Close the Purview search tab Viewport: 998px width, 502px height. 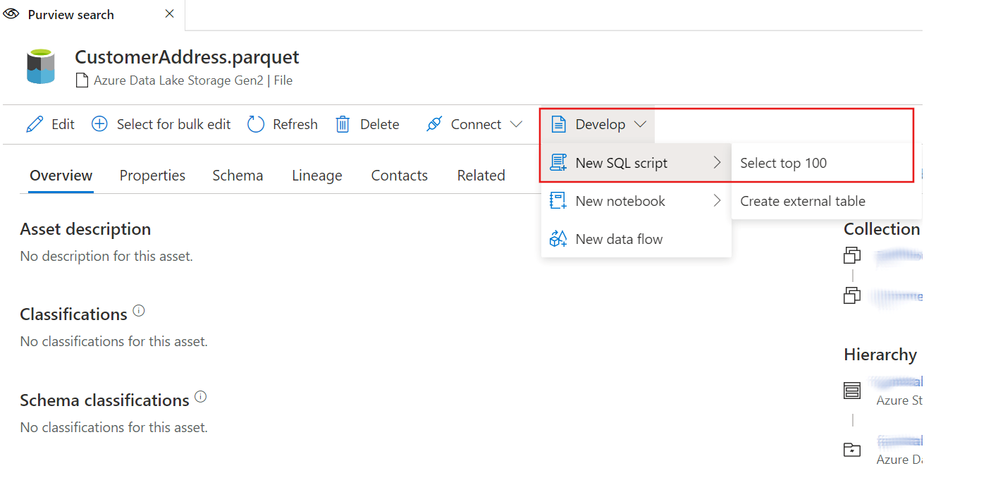coord(169,13)
